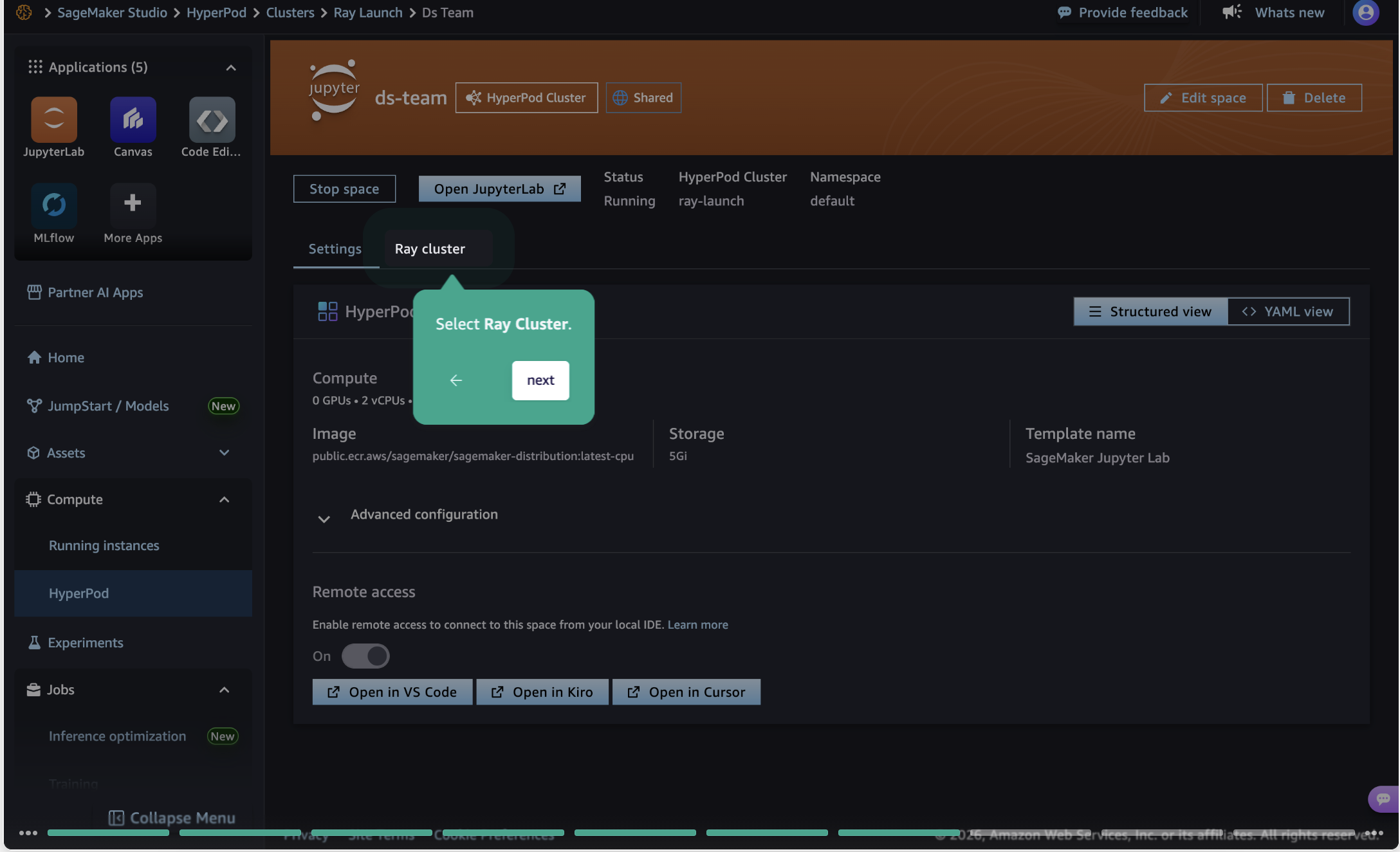The width and height of the screenshot is (1400, 852).
Task: Click the Delete button
Action: [1314, 98]
